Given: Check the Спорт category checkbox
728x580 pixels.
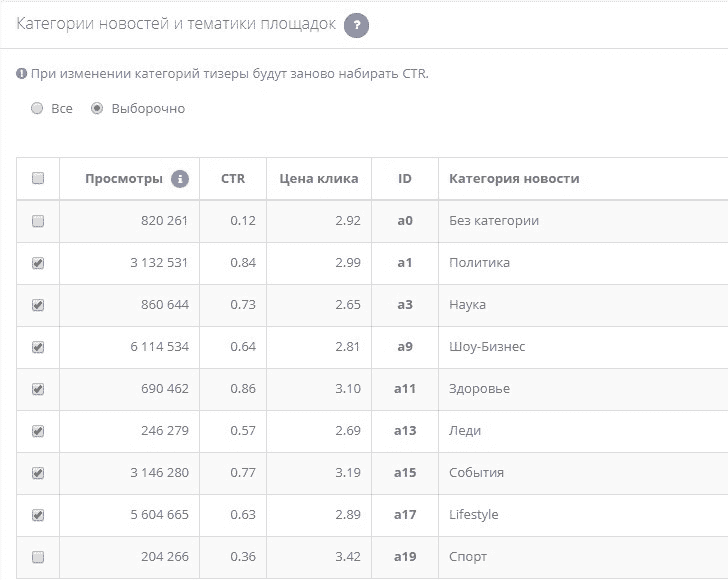Looking at the screenshot, I should point(38,557).
